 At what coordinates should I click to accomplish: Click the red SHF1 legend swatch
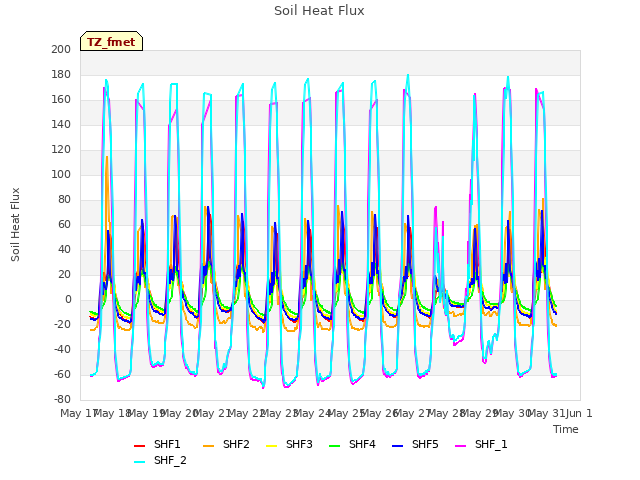tap(140, 446)
